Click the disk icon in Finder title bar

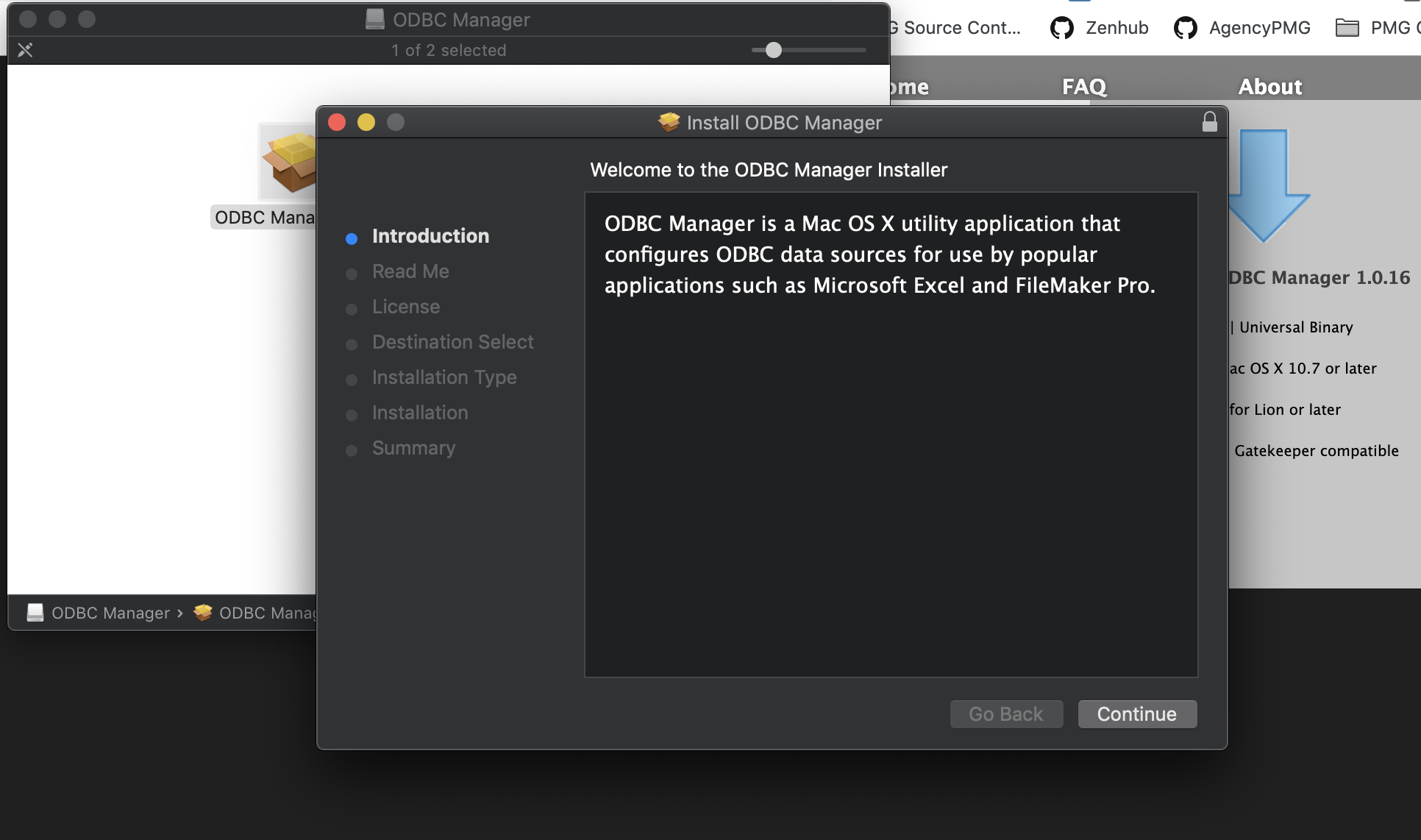tap(375, 19)
